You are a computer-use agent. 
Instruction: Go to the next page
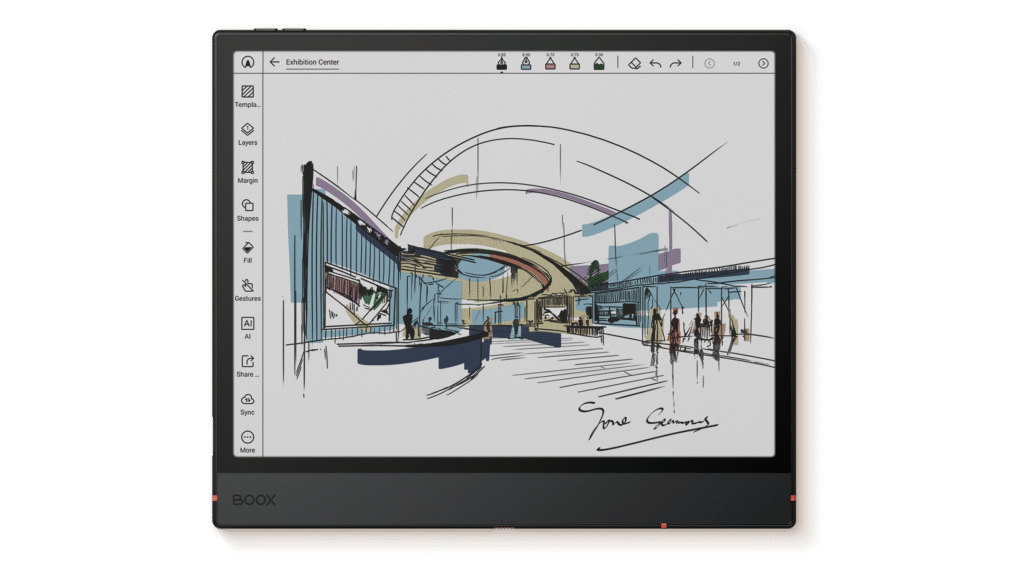point(763,63)
